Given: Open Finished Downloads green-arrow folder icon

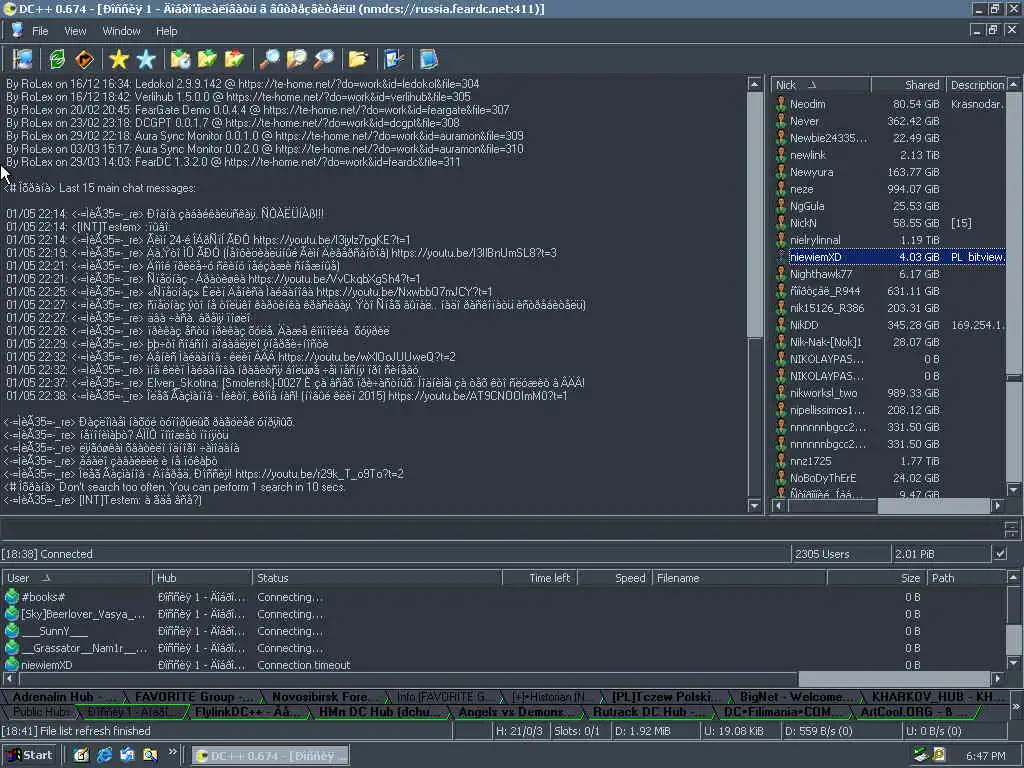Looking at the screenshot, I should [x=207, y=59].
